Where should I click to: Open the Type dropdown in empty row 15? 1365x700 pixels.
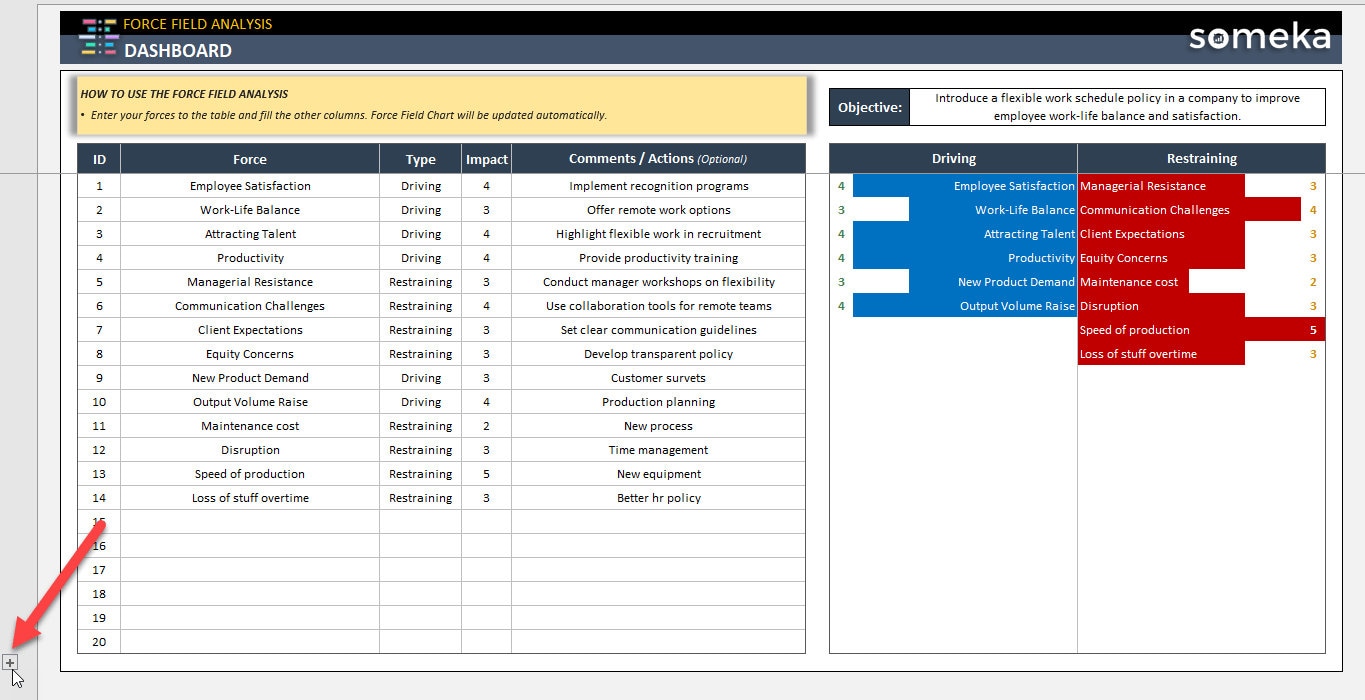click(x=420, y=521)
